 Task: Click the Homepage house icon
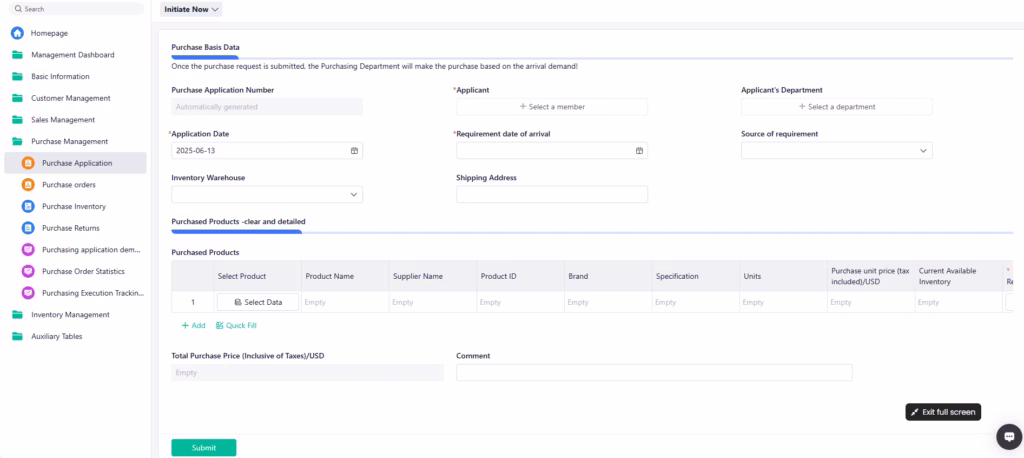[17, 33]
